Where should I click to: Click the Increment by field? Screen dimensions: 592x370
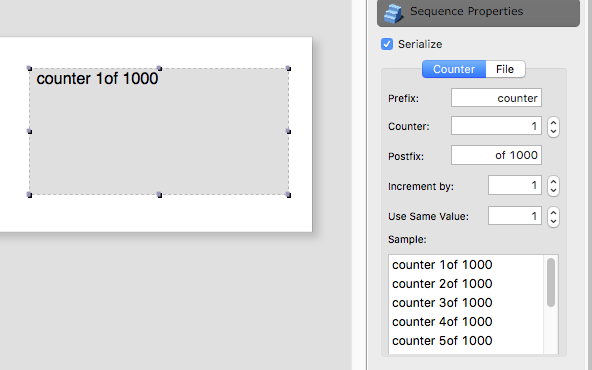[515, 185]
